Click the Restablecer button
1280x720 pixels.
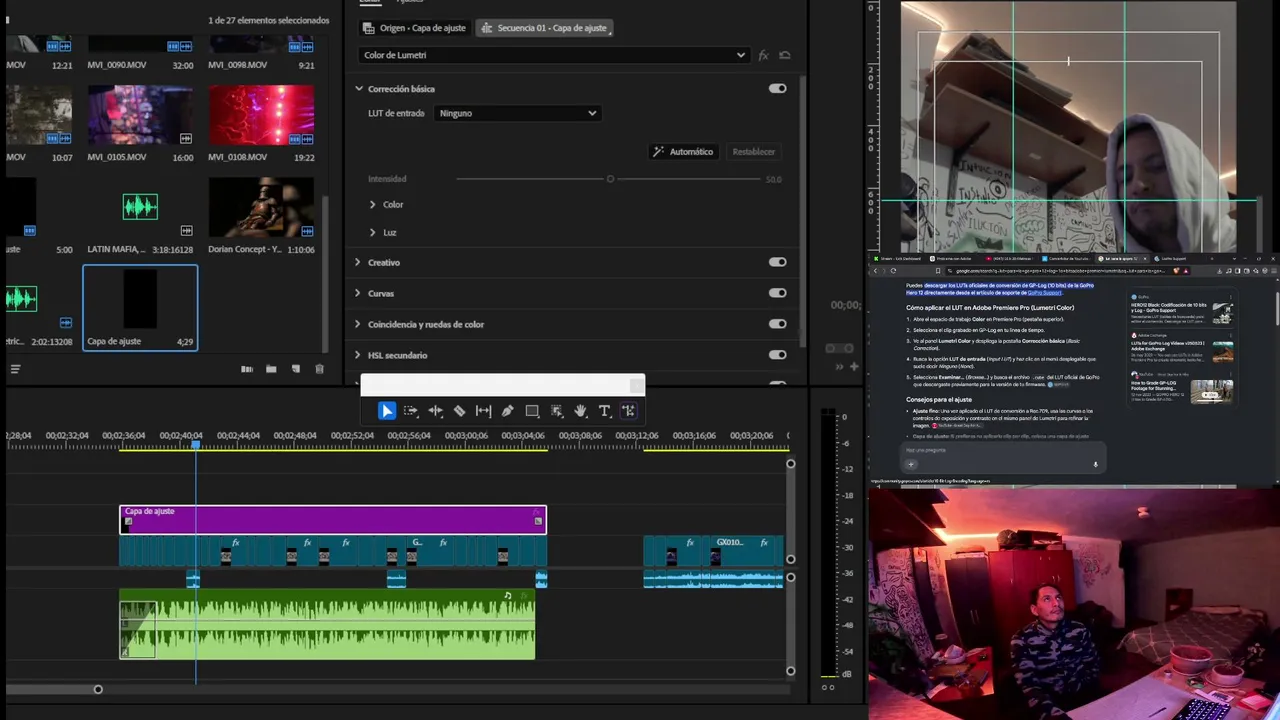coord(753,152)
